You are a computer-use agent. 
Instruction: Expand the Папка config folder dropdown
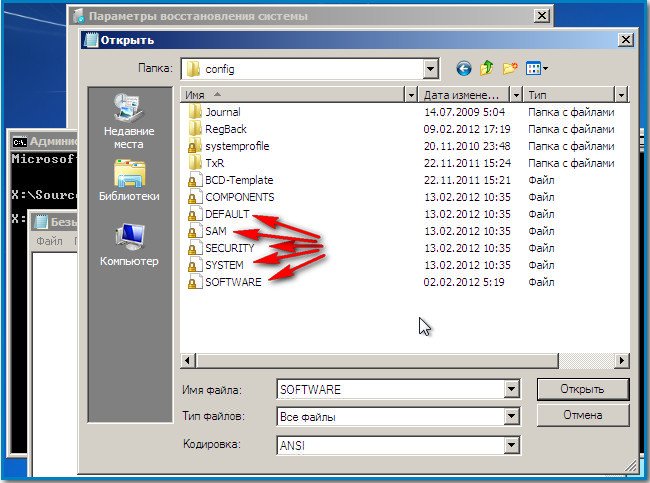(x=431, y=69)
